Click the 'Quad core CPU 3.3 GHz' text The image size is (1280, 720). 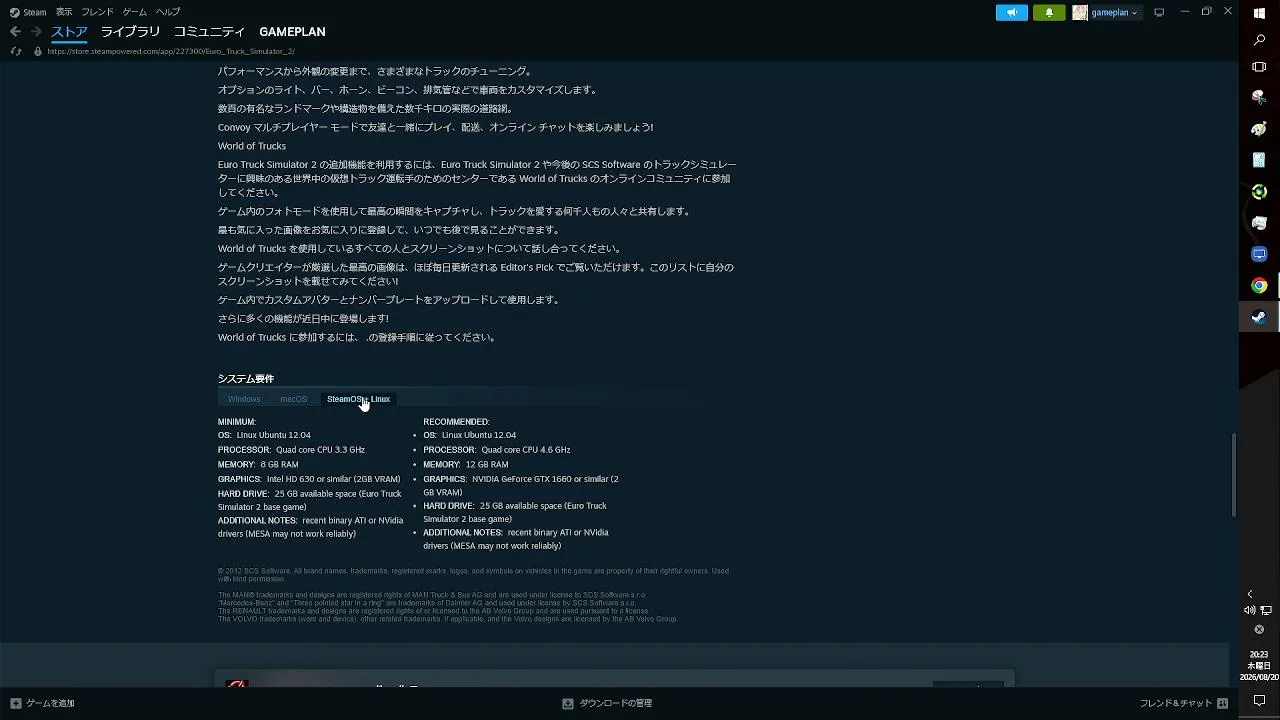click(320, 450)
